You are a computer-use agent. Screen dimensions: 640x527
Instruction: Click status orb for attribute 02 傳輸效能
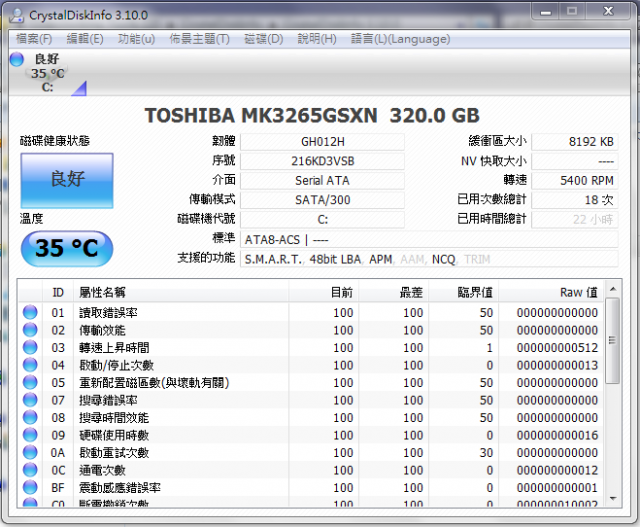(x=30, y=330)
